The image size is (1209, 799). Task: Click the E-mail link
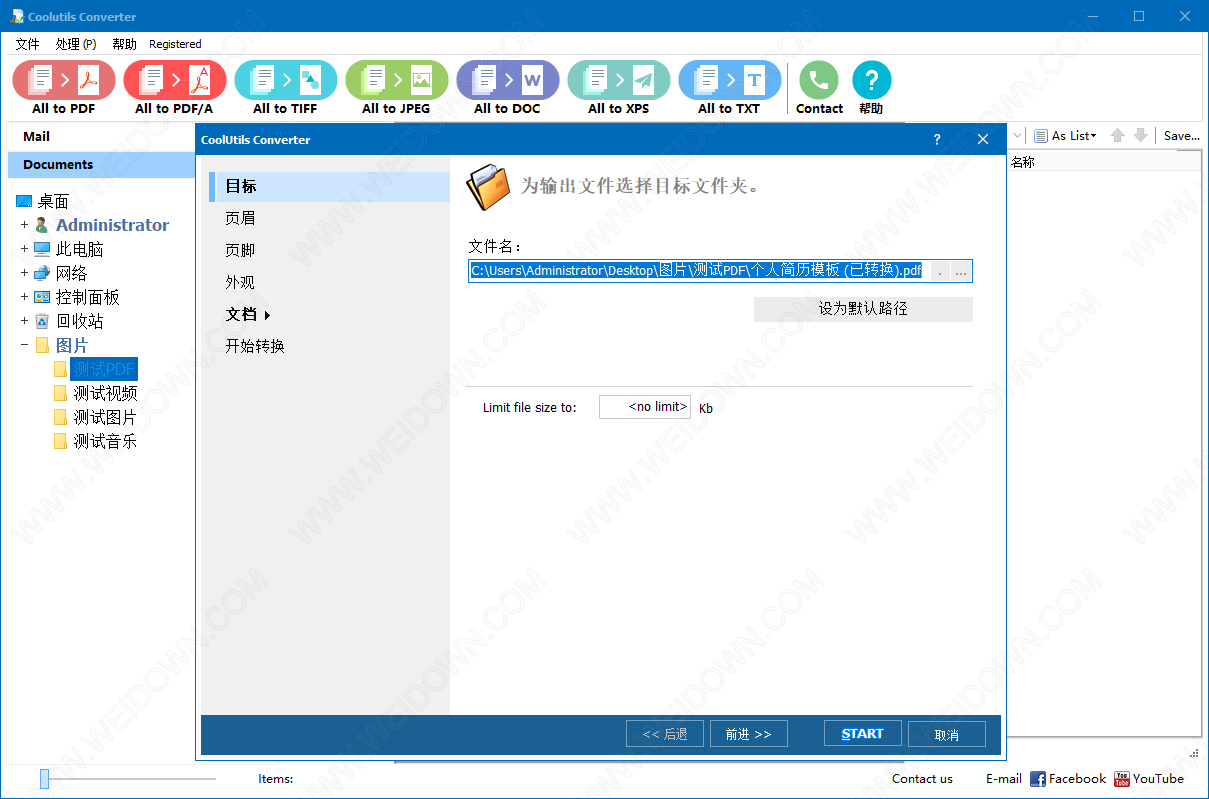pos(1003,779)
